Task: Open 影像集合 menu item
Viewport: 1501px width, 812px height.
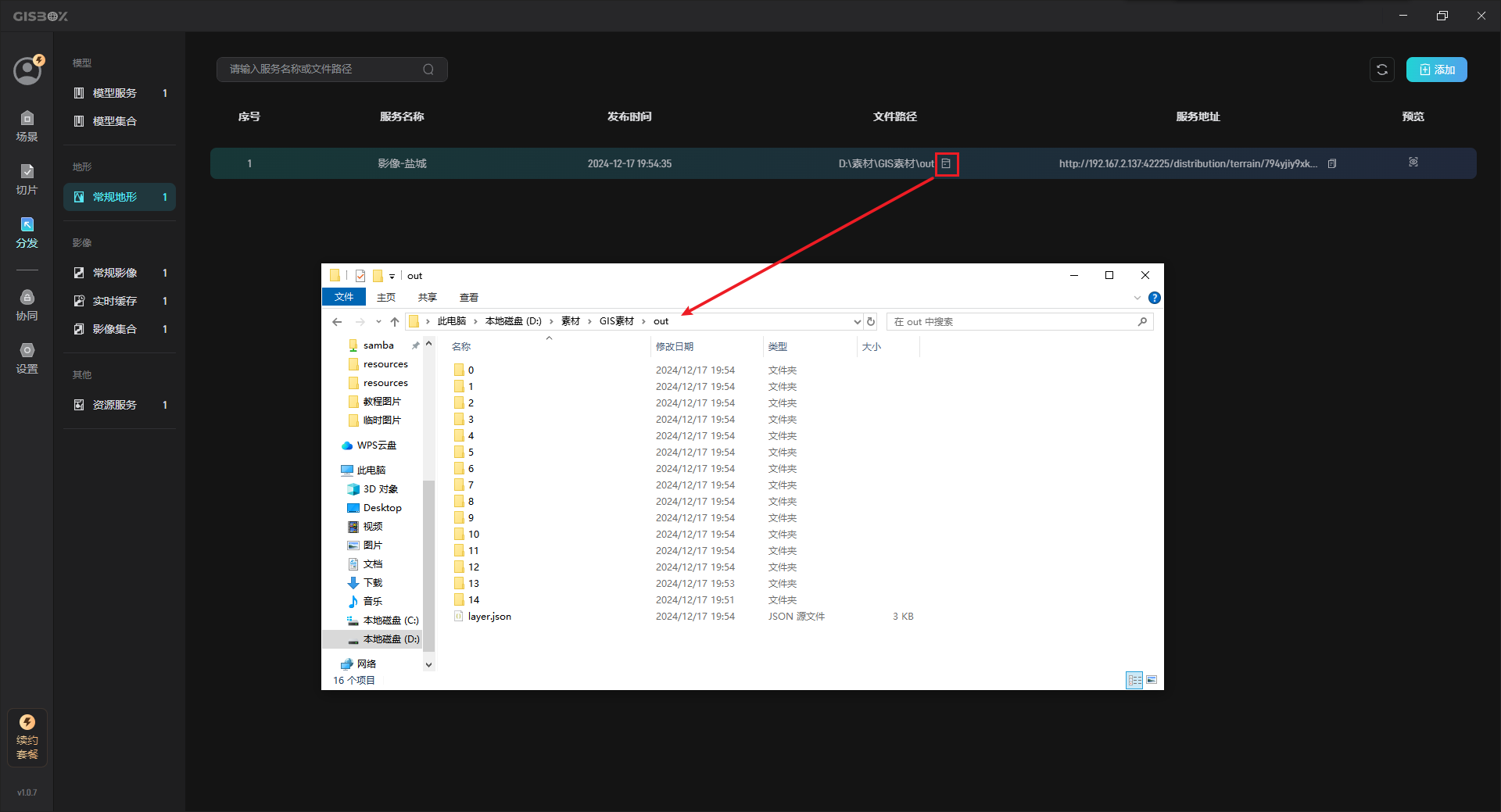Action: [120, 329]
